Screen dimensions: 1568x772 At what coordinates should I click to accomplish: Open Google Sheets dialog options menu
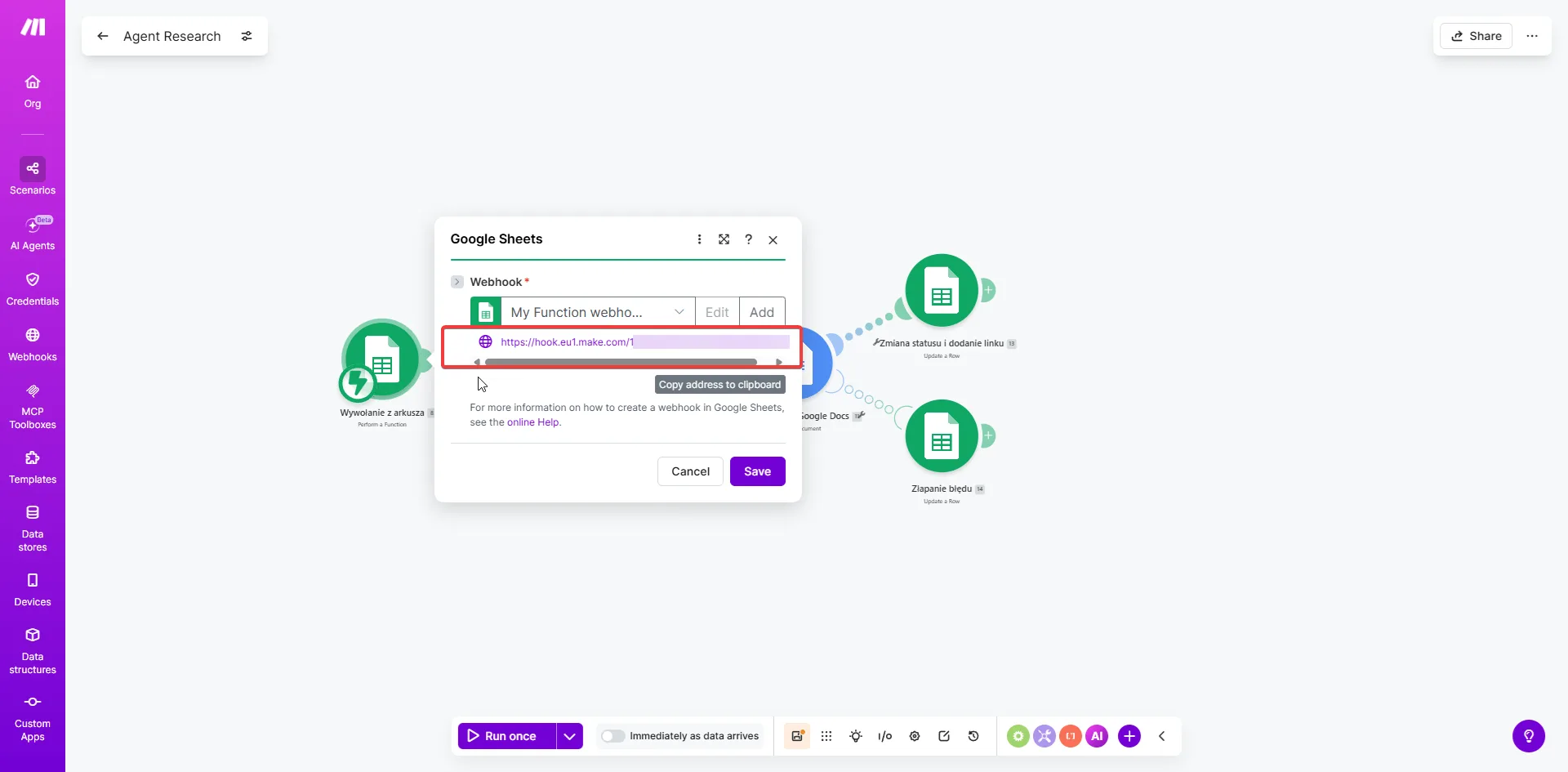(x=699, y=239)
